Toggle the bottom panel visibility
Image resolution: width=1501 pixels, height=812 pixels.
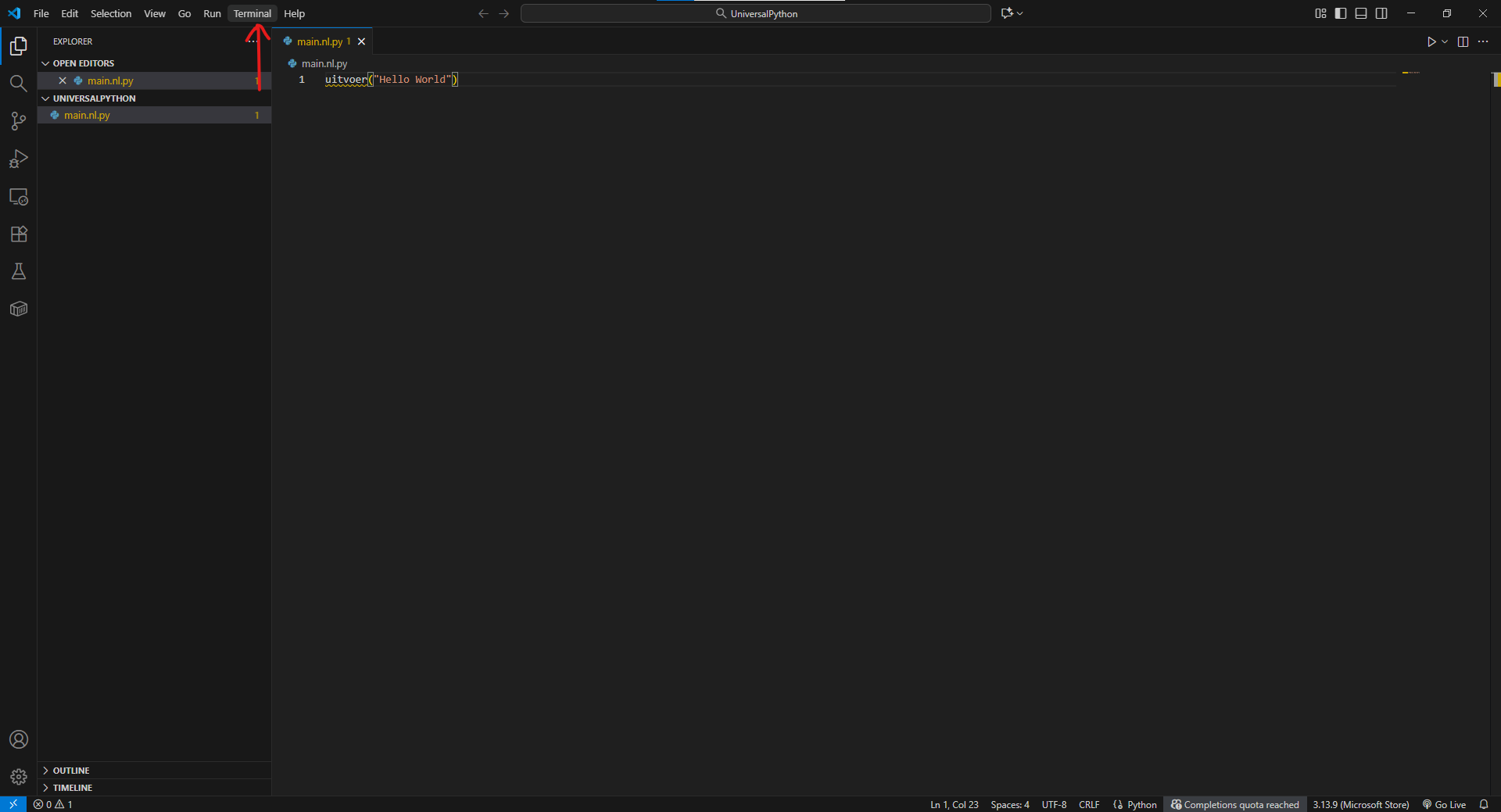[1361, 13]
